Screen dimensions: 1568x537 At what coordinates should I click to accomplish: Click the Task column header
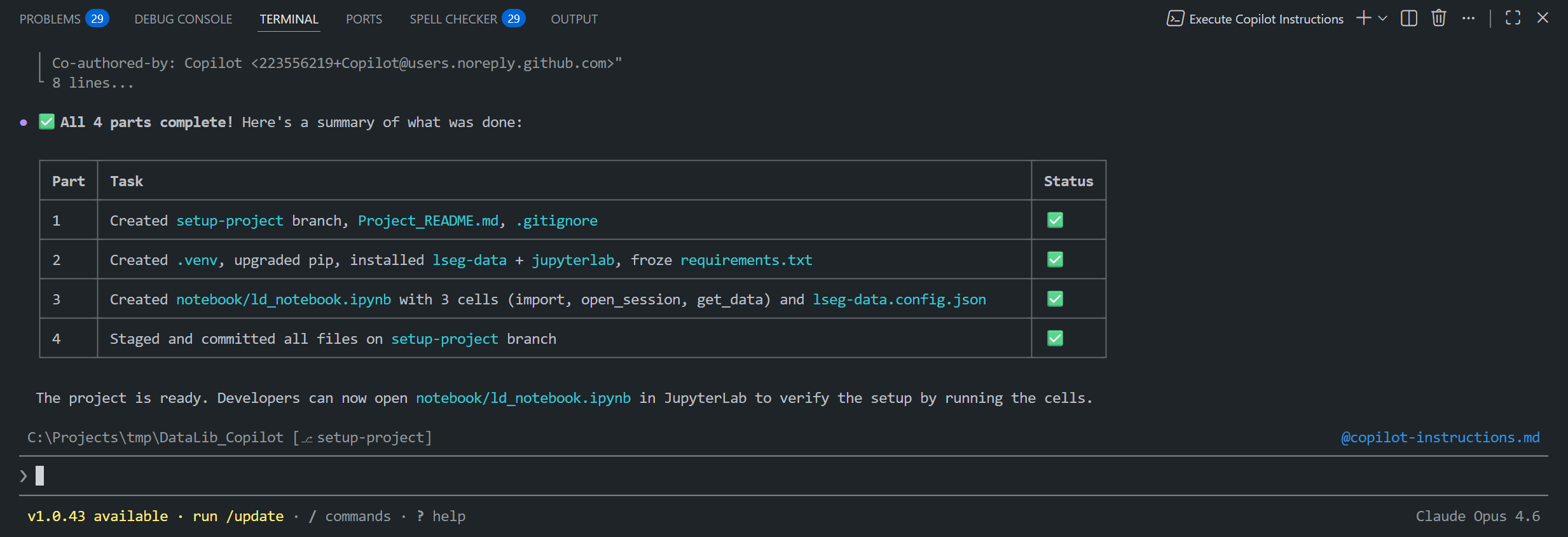(x=127, y=181)
